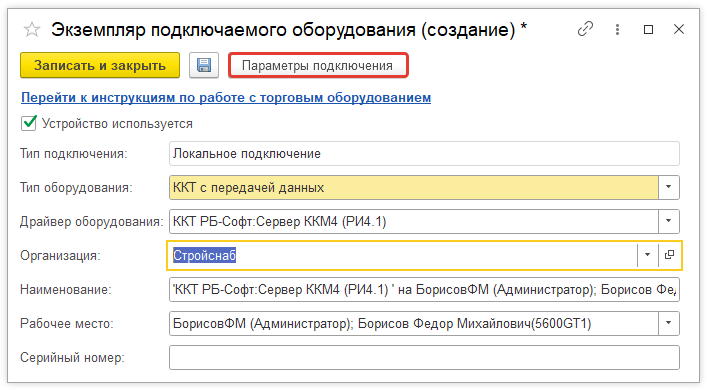Expand the Рабочее место dropdown
This screenshot has width=707, height=390.
click(669, 323)
